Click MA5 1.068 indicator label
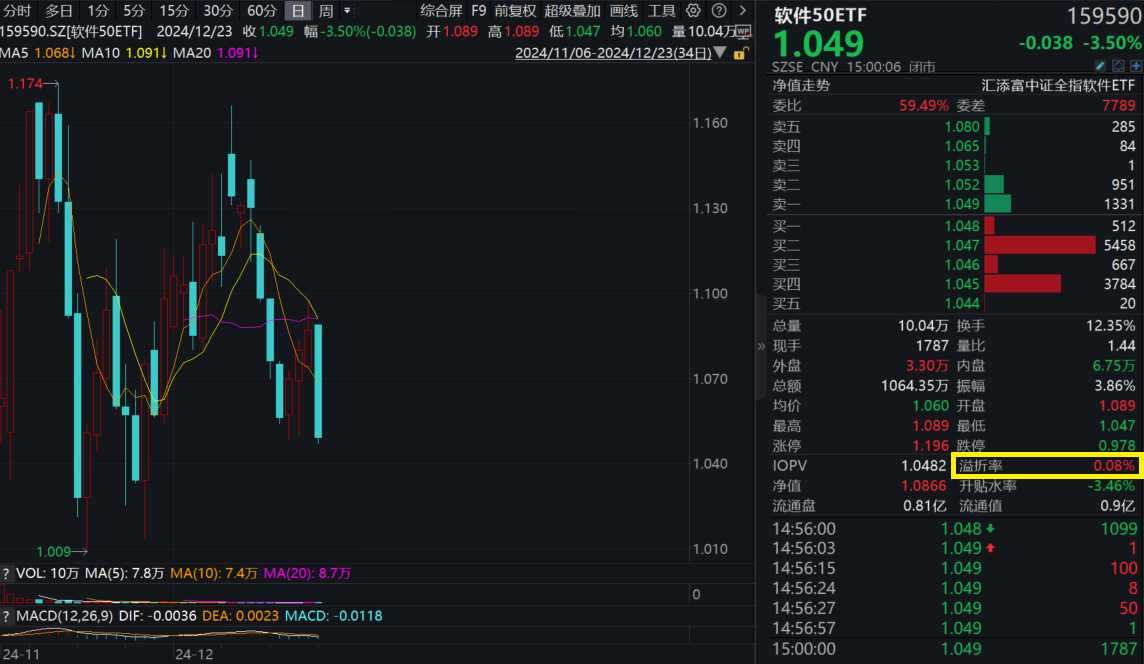1144x664 pixels. 37,53
